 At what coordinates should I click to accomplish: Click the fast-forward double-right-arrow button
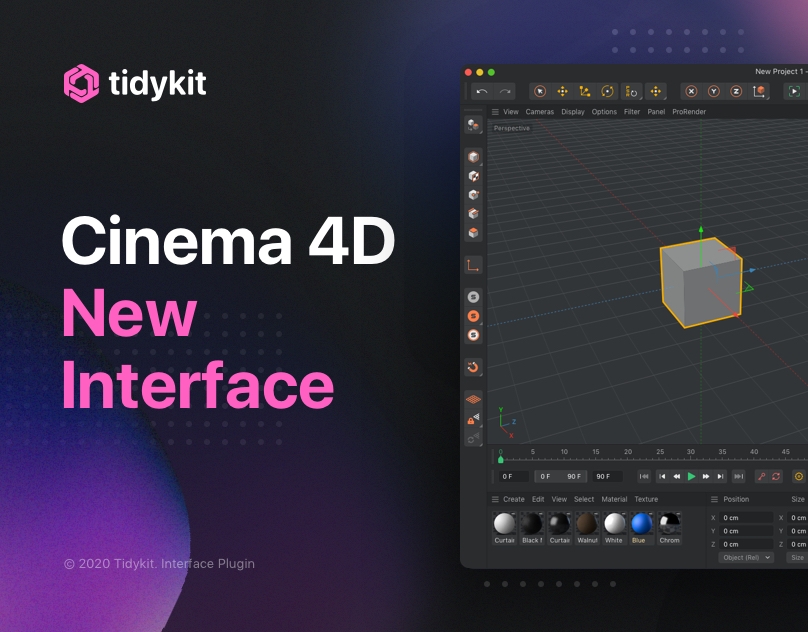[x=706, y=476]
